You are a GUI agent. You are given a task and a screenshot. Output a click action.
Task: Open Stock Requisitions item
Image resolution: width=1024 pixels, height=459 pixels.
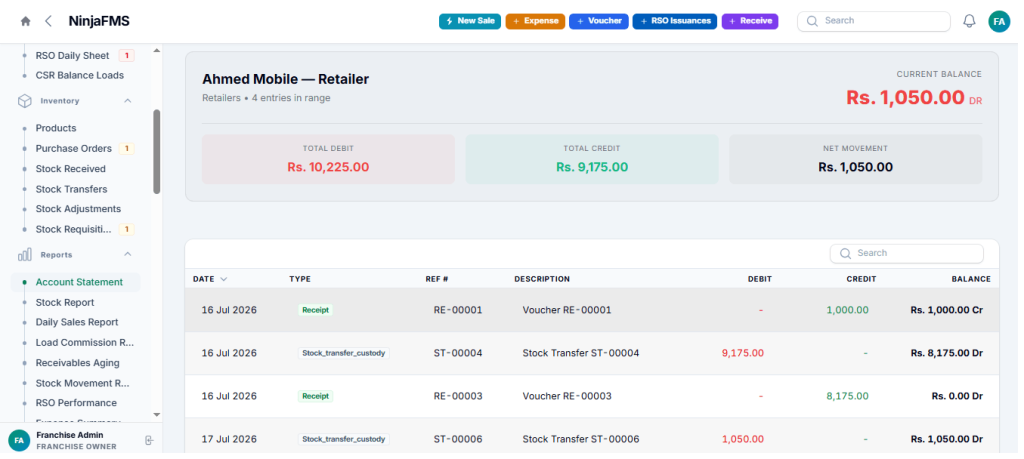(74, 229)
